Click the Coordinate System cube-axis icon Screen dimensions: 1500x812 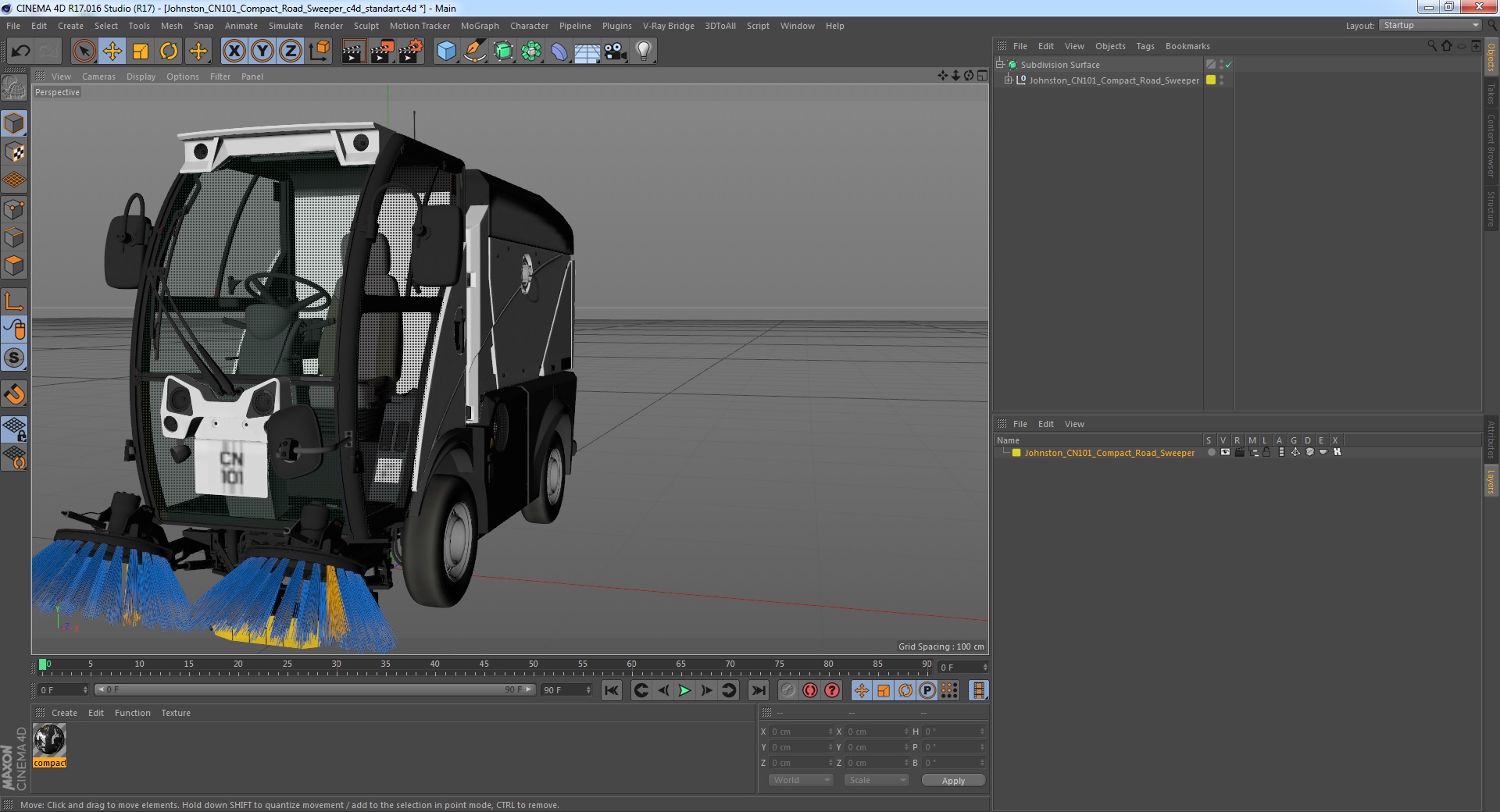coord(320,52)
